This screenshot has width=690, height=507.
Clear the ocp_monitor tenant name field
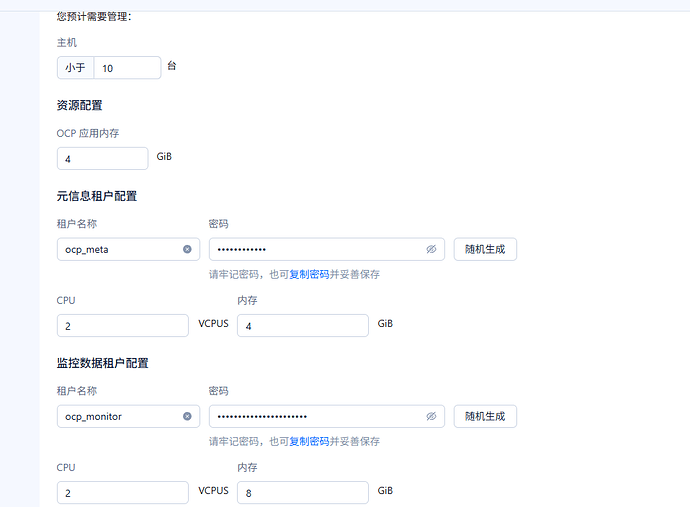187,416
